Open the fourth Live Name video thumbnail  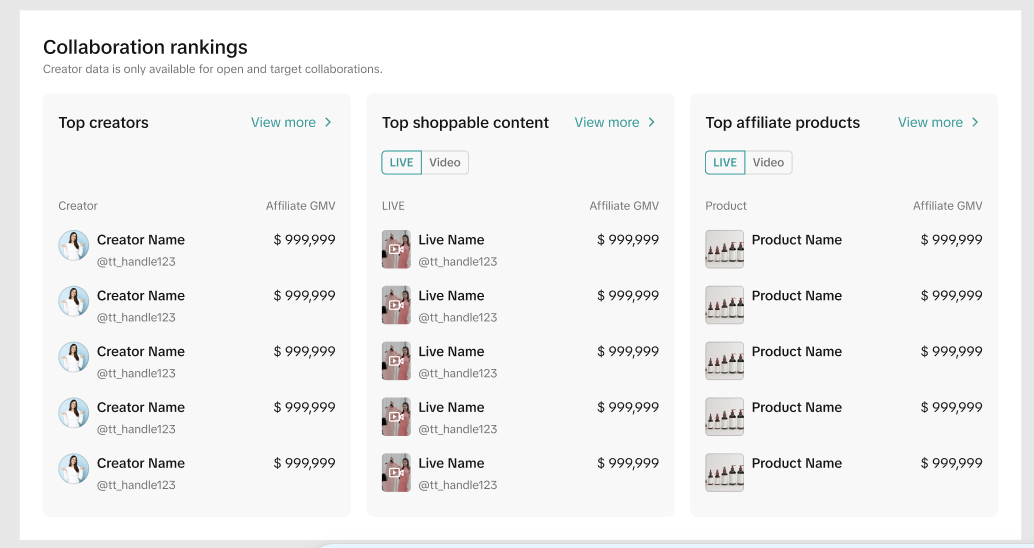(x=396, y=417)
